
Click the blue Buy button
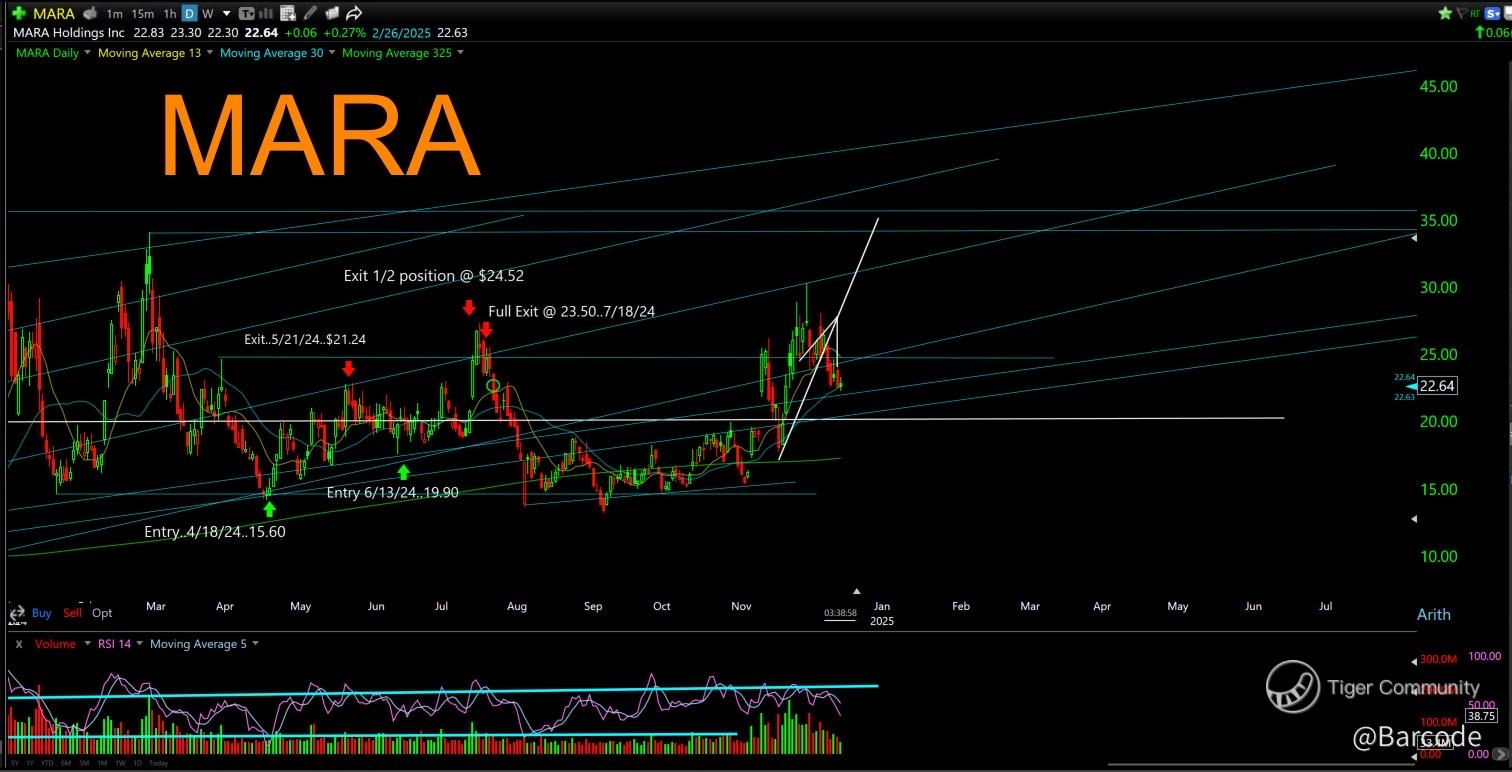[x=41, y=613]
